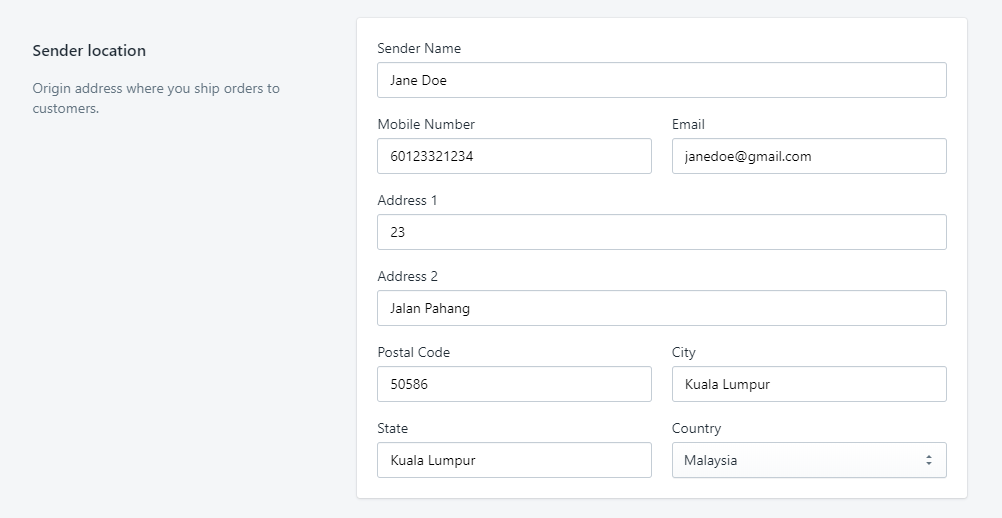
Task: Click the Address 1 label
Action: (x=408, y=201)
